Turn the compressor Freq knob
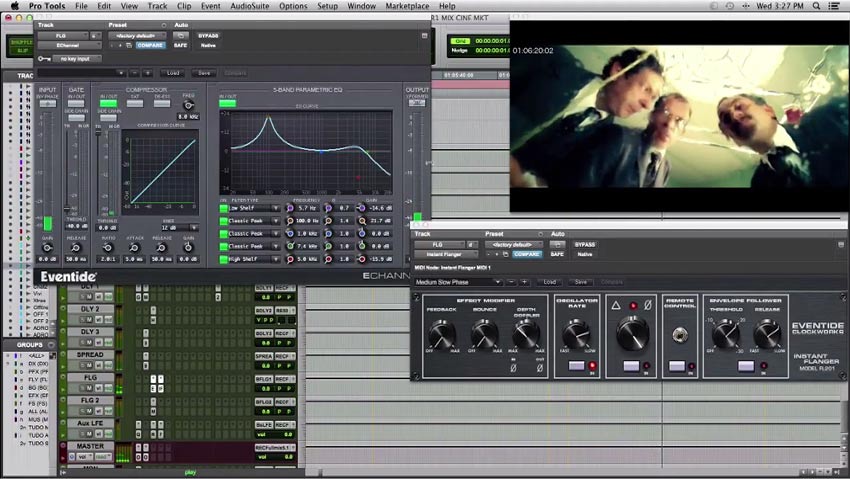 point(189,105)
